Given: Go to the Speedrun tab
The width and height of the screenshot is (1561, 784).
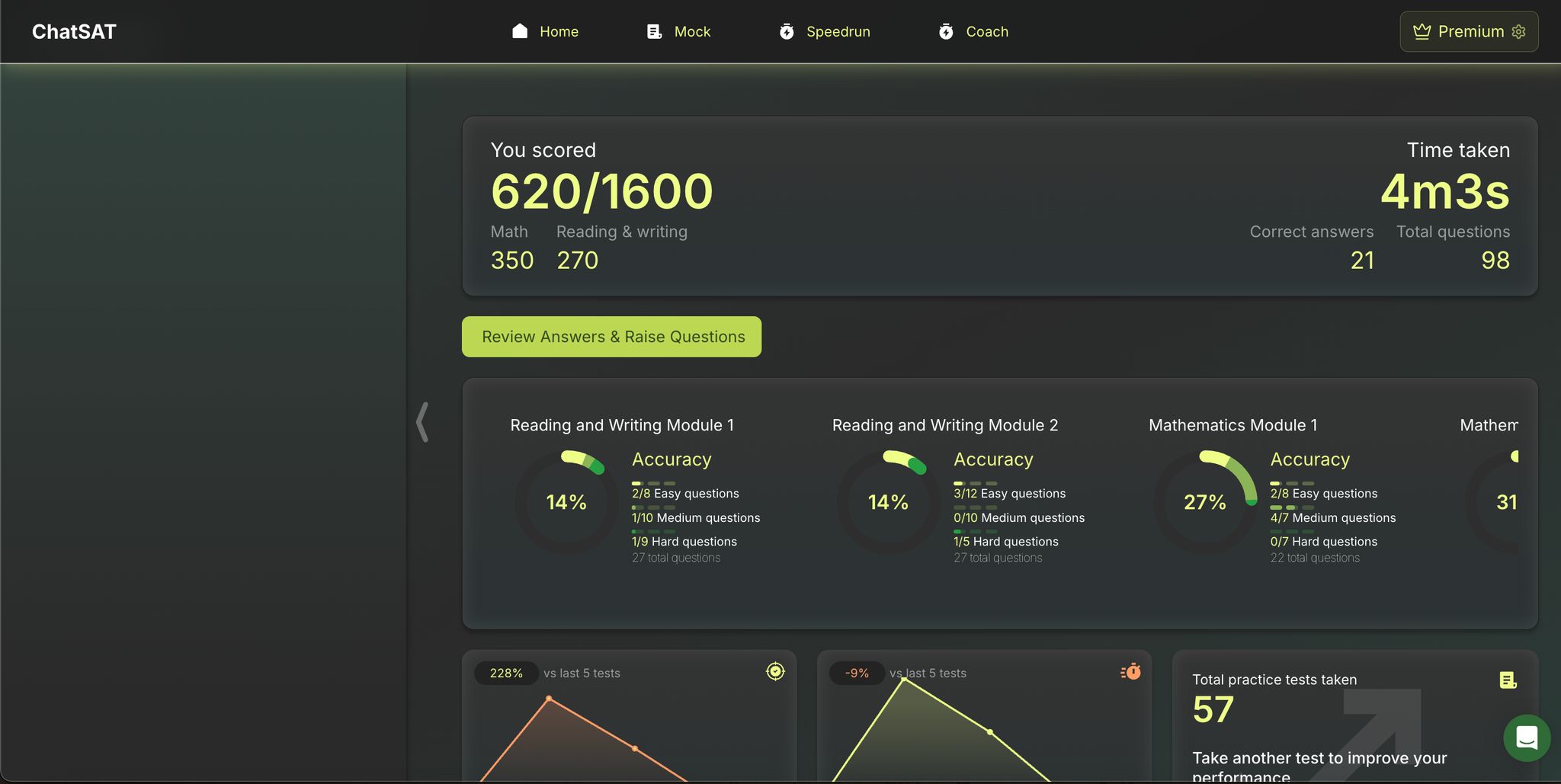Looking at the screenshot, I should point(838,31).
